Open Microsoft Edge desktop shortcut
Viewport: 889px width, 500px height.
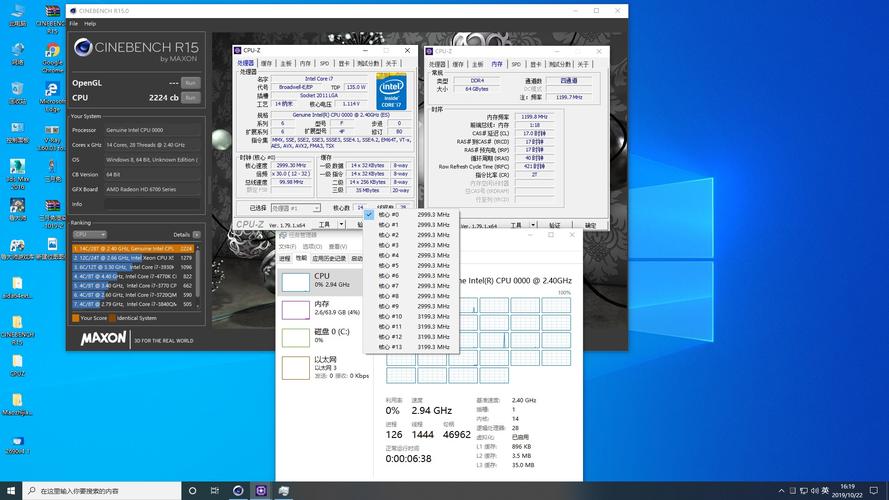coord(52,94)
